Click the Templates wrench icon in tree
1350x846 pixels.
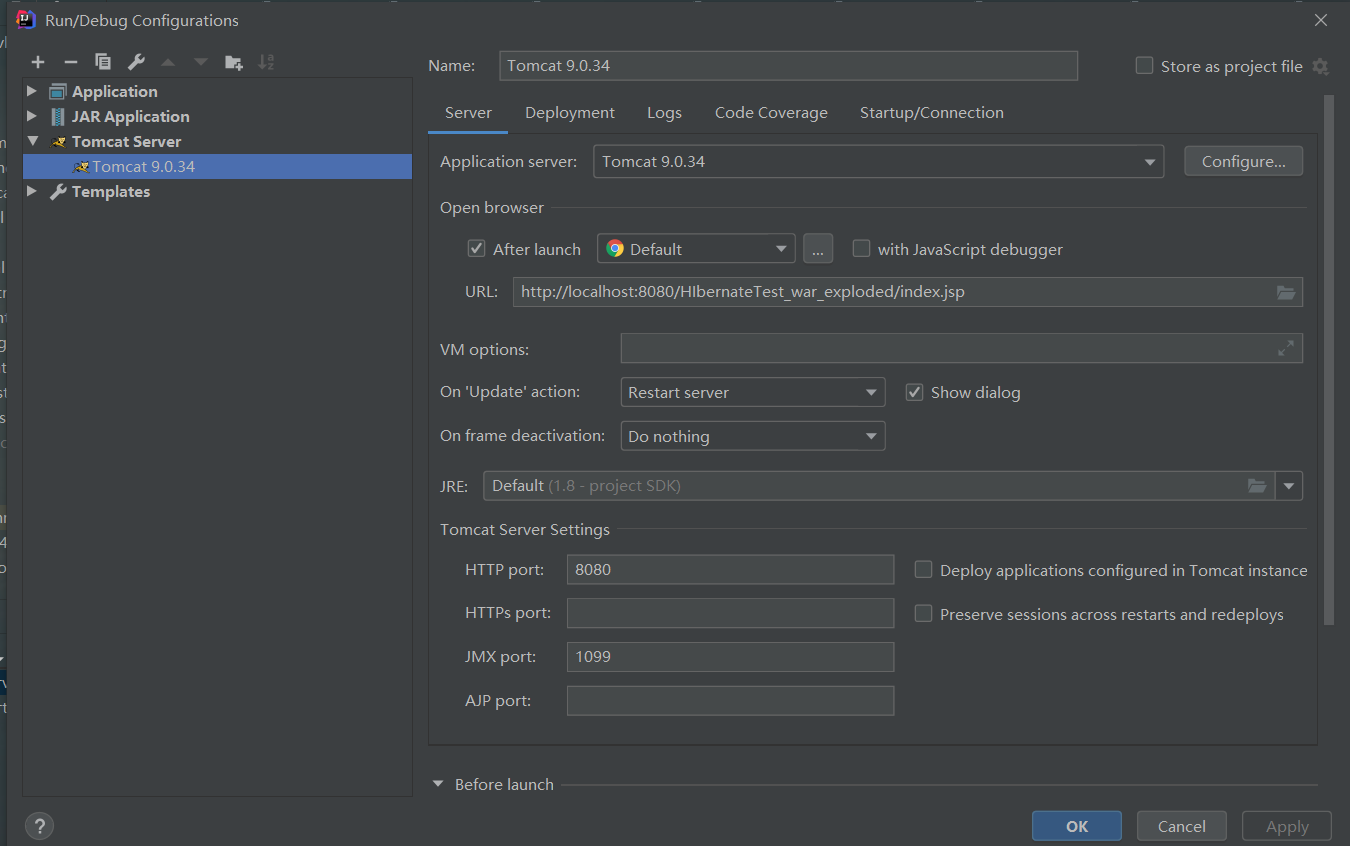[58, 191]
